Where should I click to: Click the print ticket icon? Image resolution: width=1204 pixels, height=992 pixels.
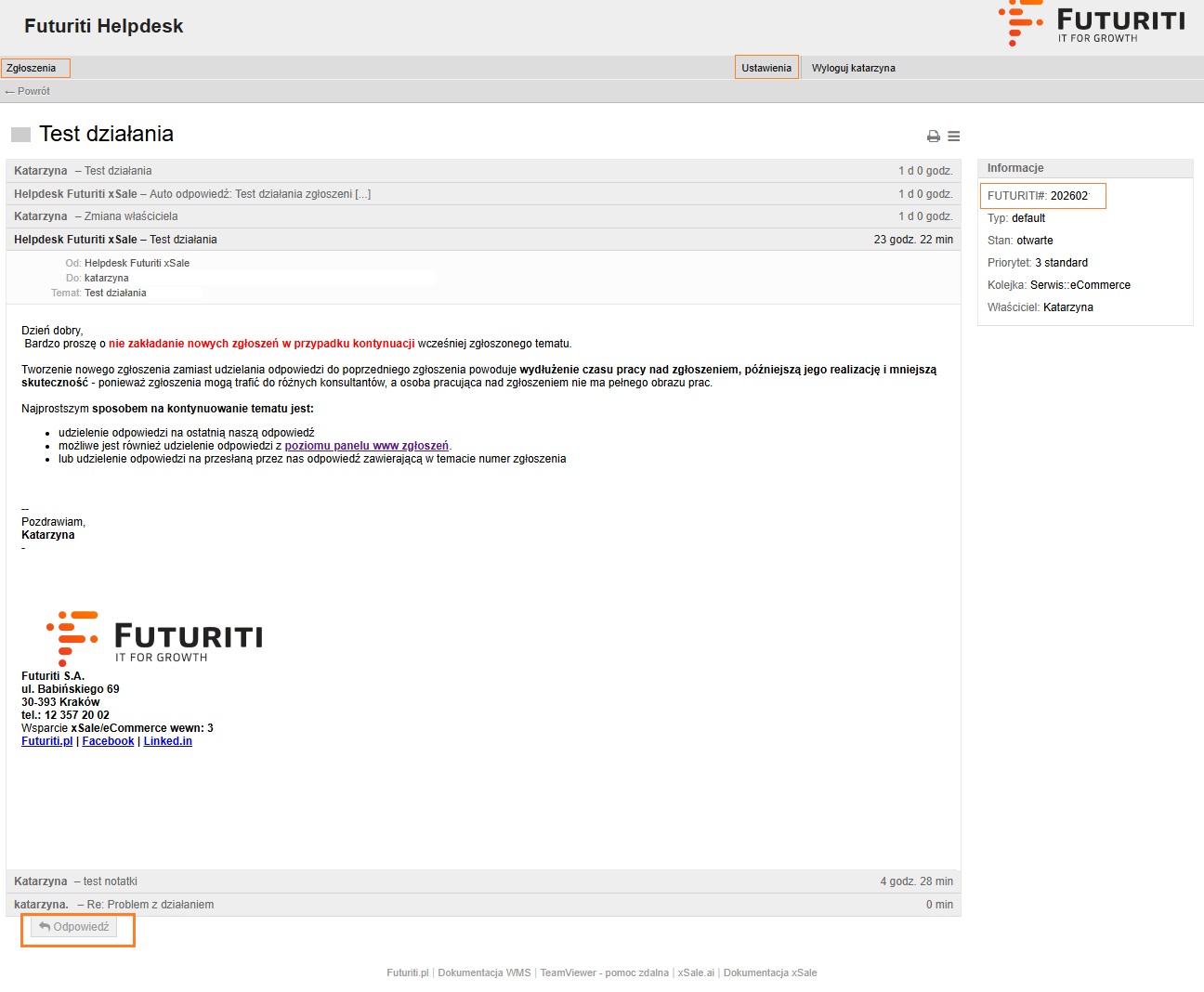(x=933, y=137)
